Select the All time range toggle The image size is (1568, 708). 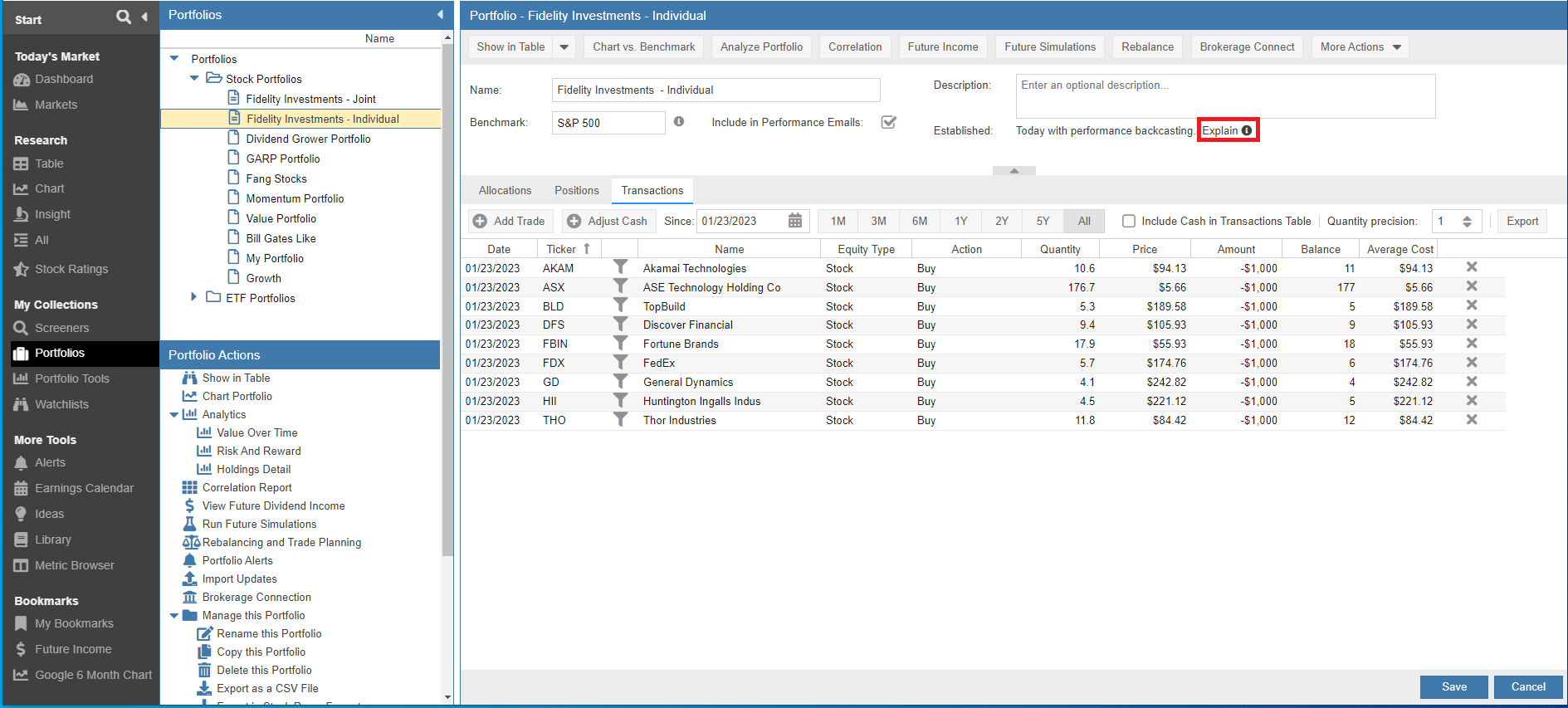pos(1084,221)
